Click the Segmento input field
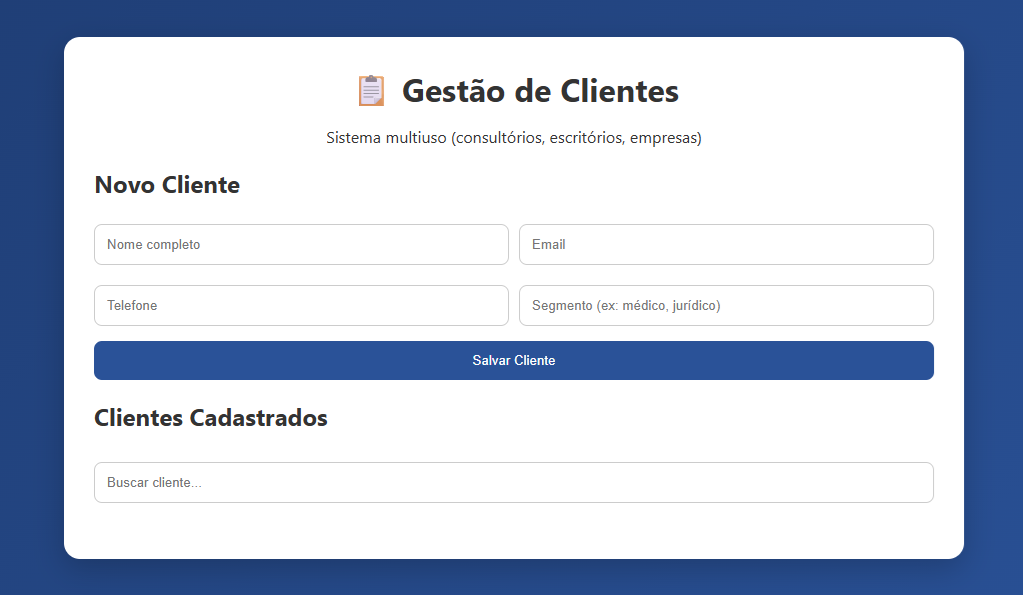This screenshot has width=1023, height=595. pos(726,305)
